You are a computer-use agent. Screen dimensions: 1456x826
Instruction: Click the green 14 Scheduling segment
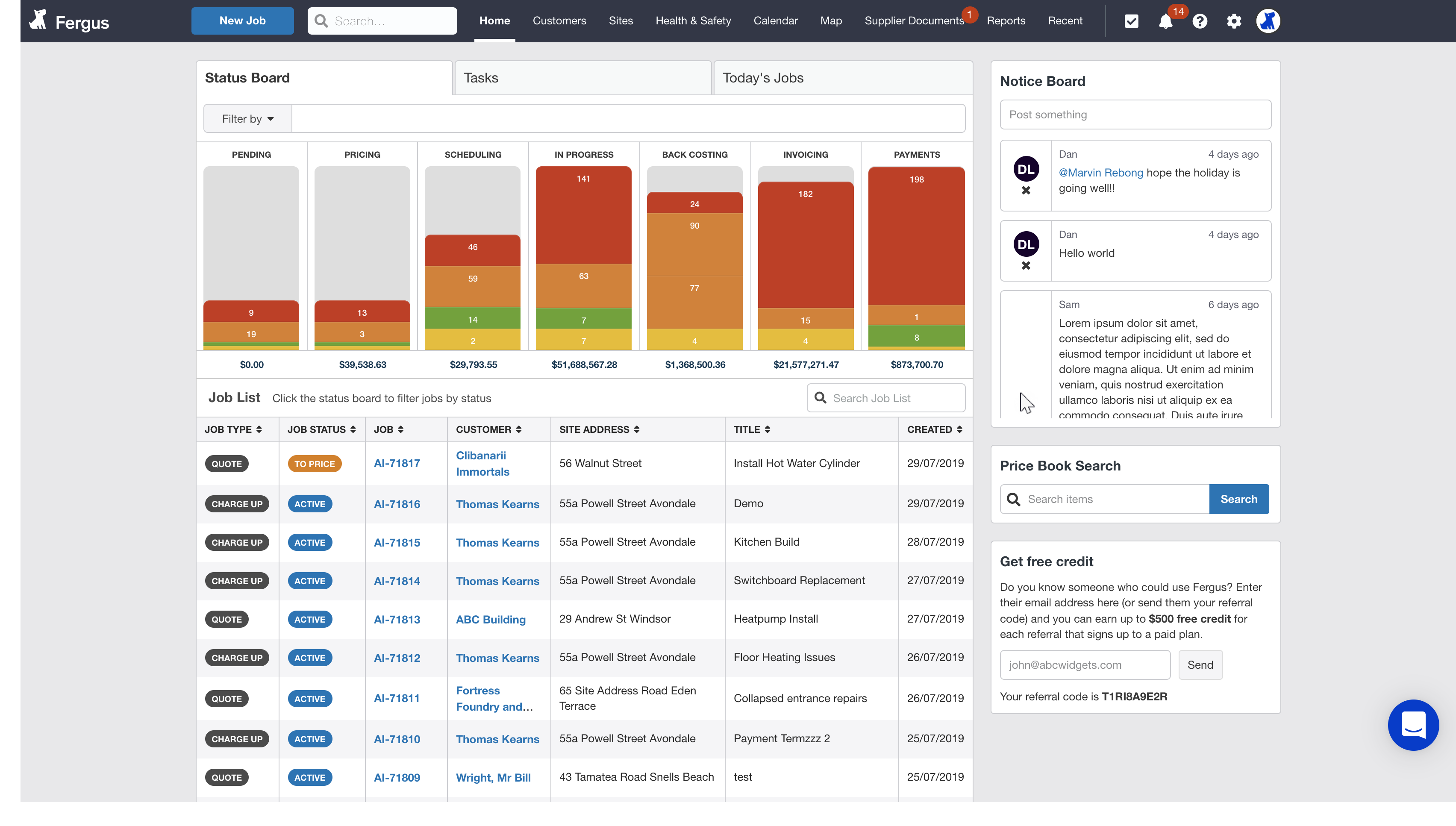[x=473, y=319]
